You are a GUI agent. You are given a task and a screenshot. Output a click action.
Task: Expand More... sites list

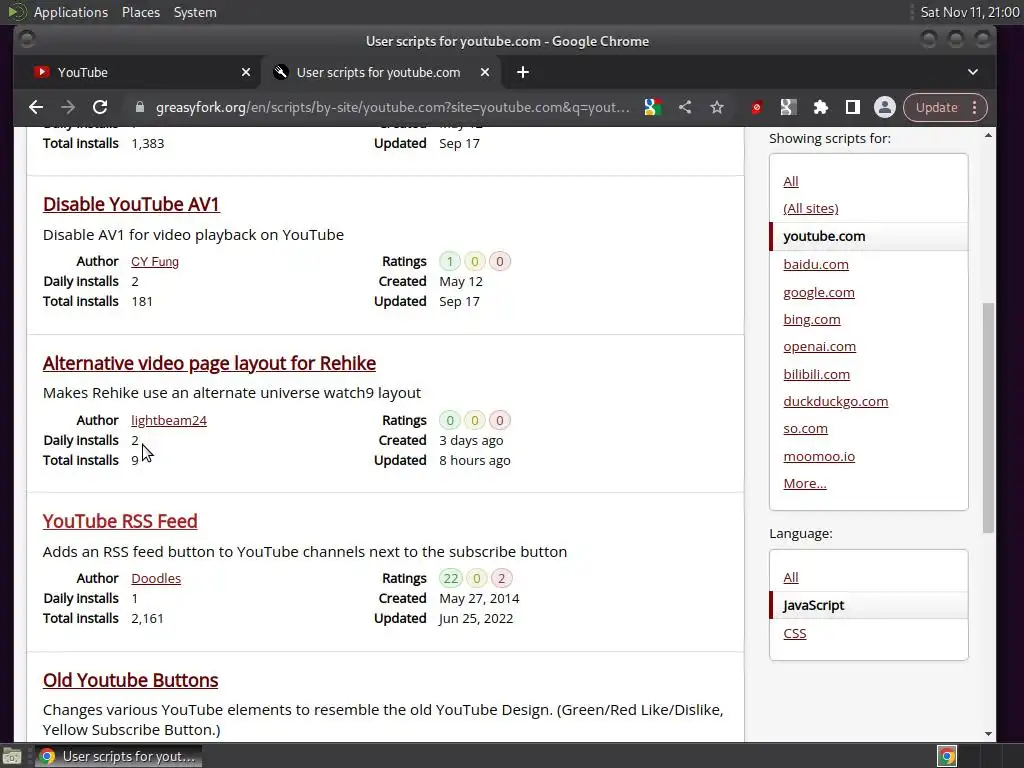(805, 484)
